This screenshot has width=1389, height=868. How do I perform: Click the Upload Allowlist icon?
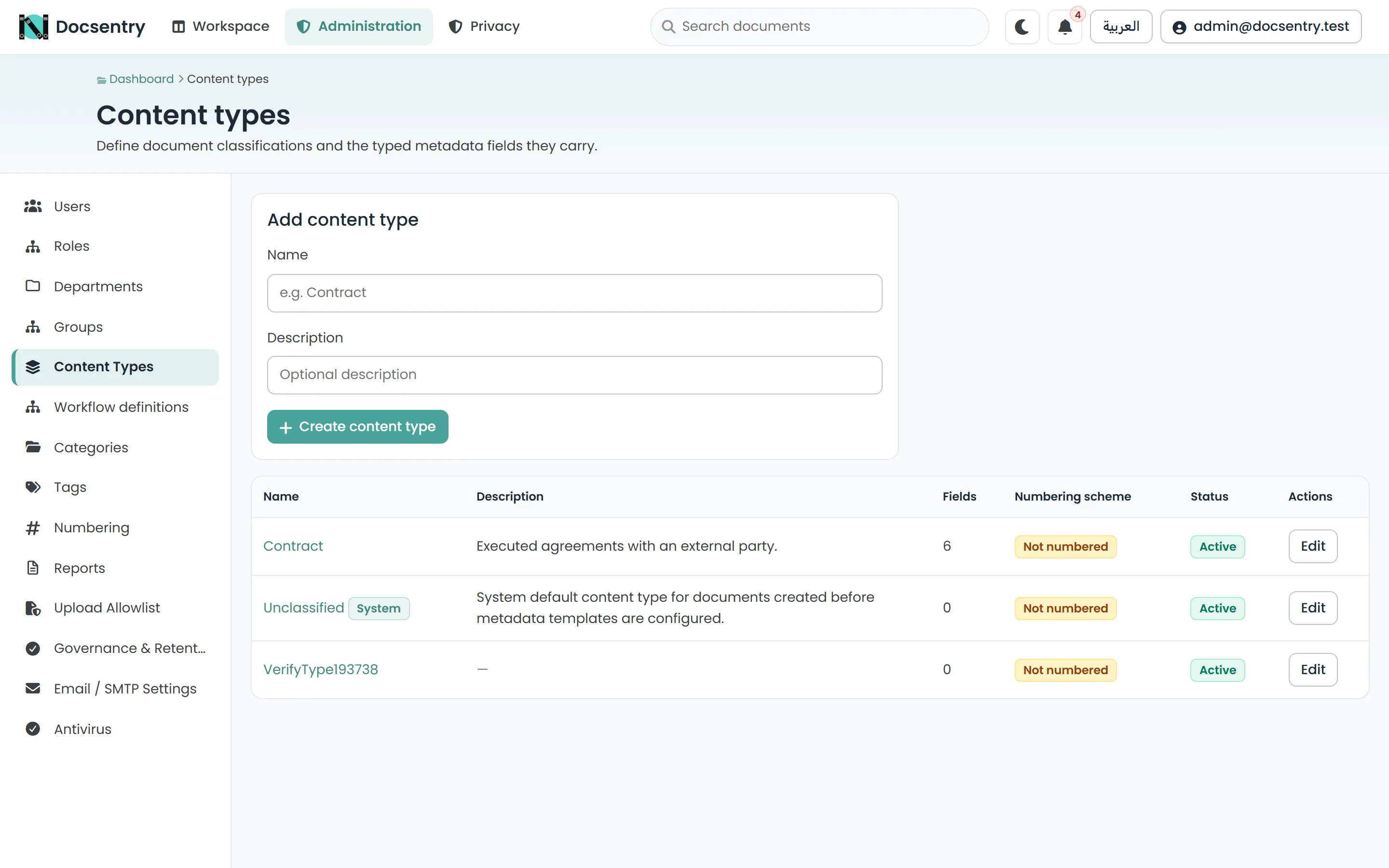point(33,608)
